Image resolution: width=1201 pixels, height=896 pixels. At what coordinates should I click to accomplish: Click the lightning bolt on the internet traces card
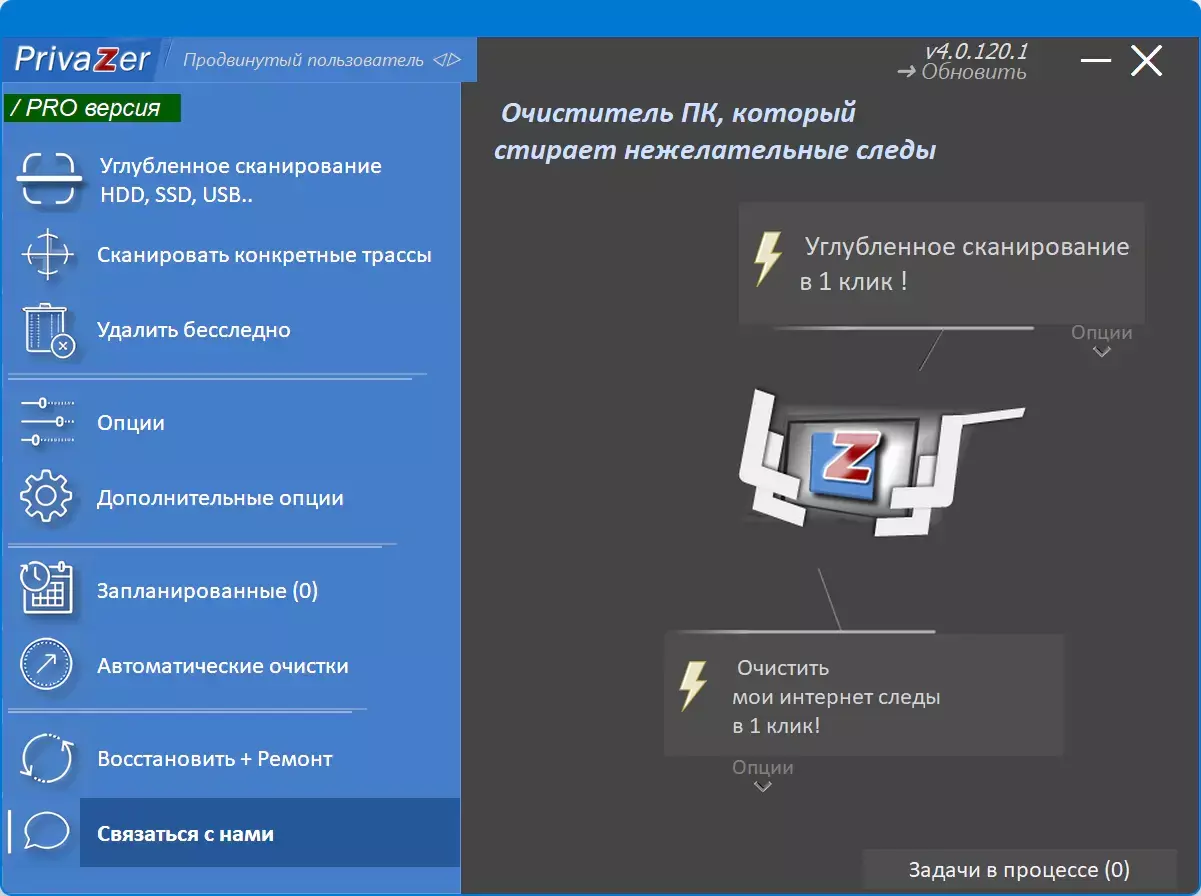tap(693, 686)
